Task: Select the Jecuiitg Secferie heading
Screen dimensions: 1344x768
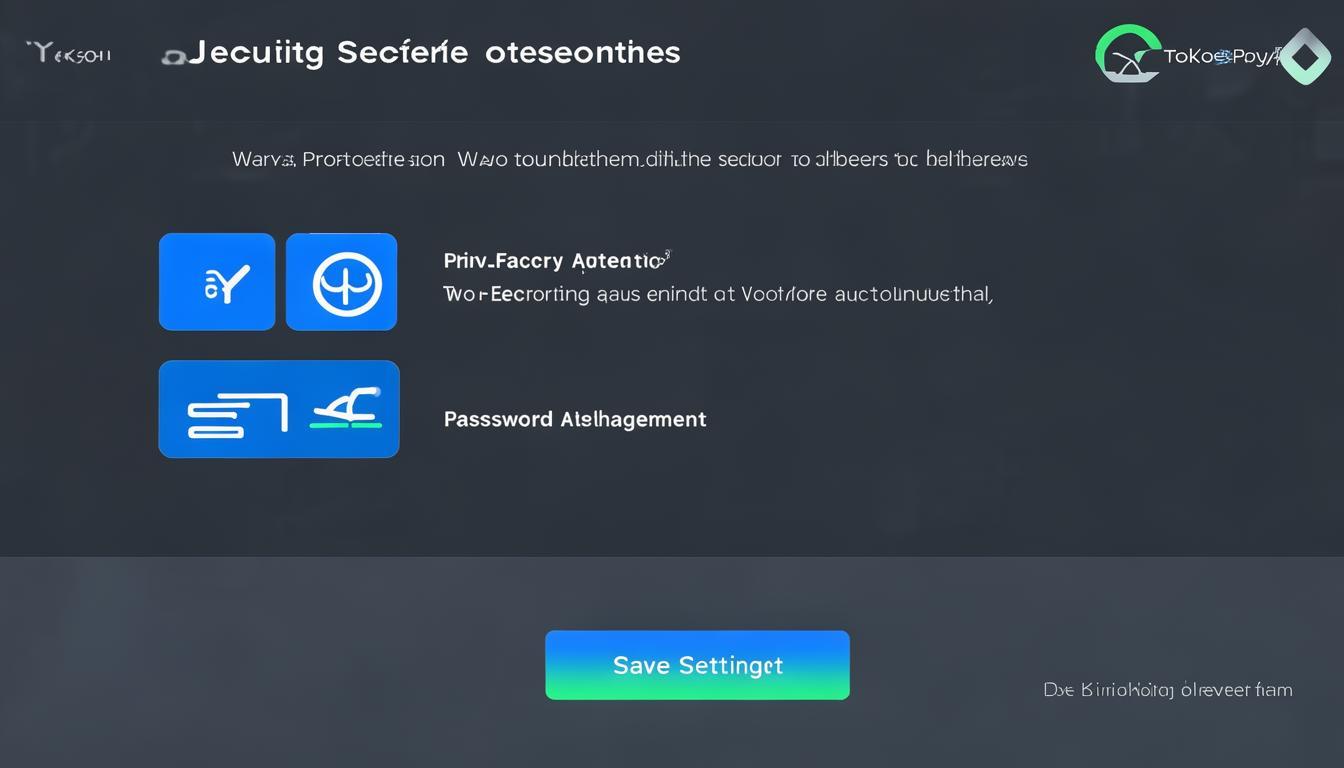Action: click(x=328, y=53)
